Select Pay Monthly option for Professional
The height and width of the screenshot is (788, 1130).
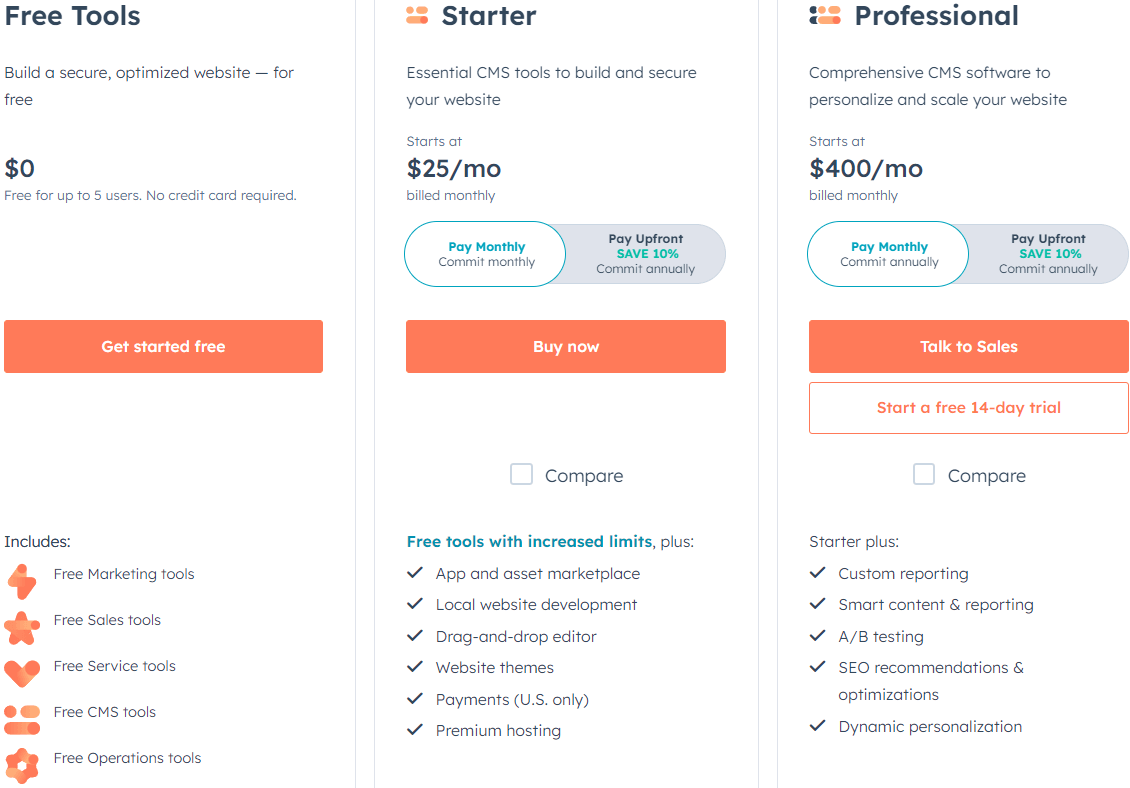[889, 254]
